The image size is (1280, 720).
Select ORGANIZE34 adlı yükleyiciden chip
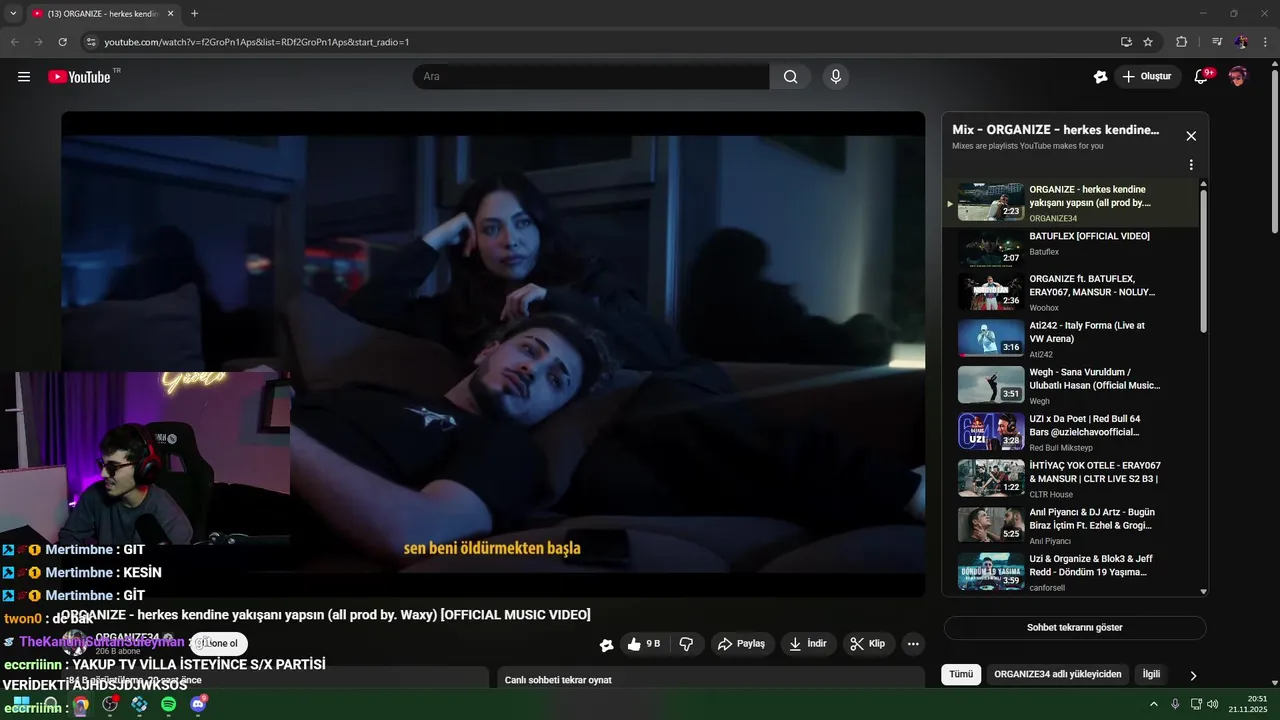(x=1058, y=675)
